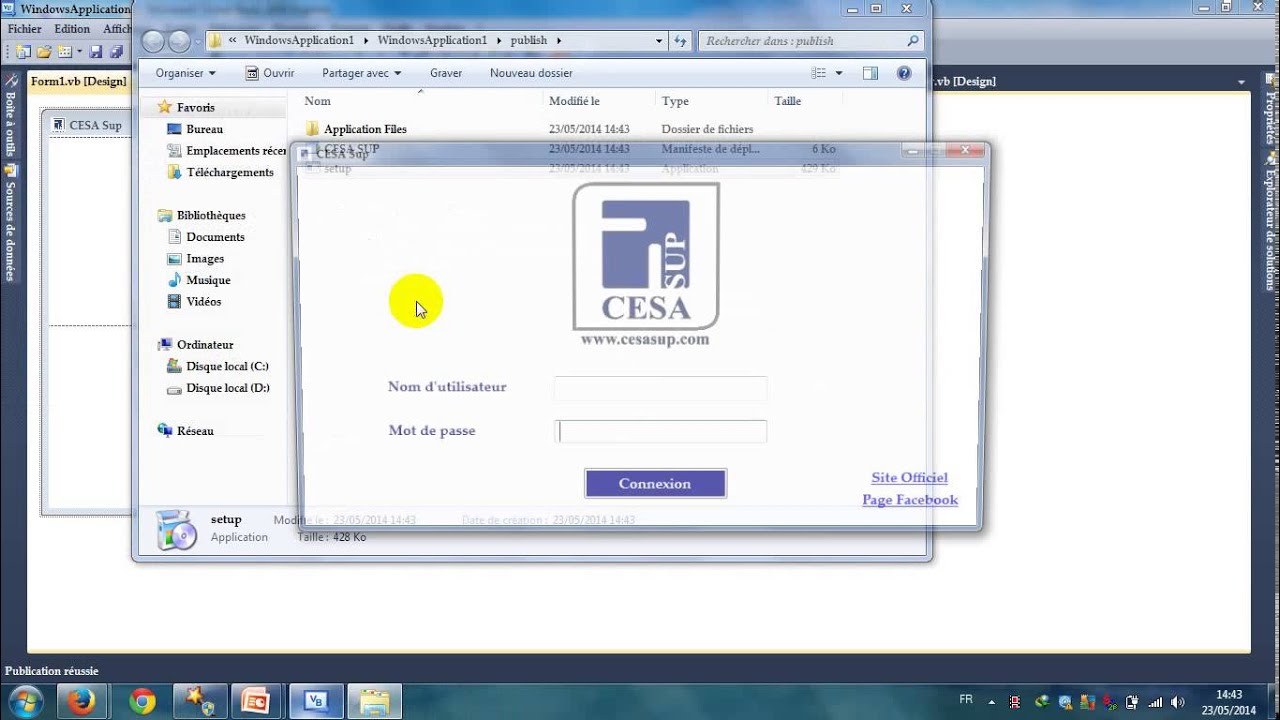
Task: Click the Open File folder icon in Visual Studio
Action: (x=44, y=52)
